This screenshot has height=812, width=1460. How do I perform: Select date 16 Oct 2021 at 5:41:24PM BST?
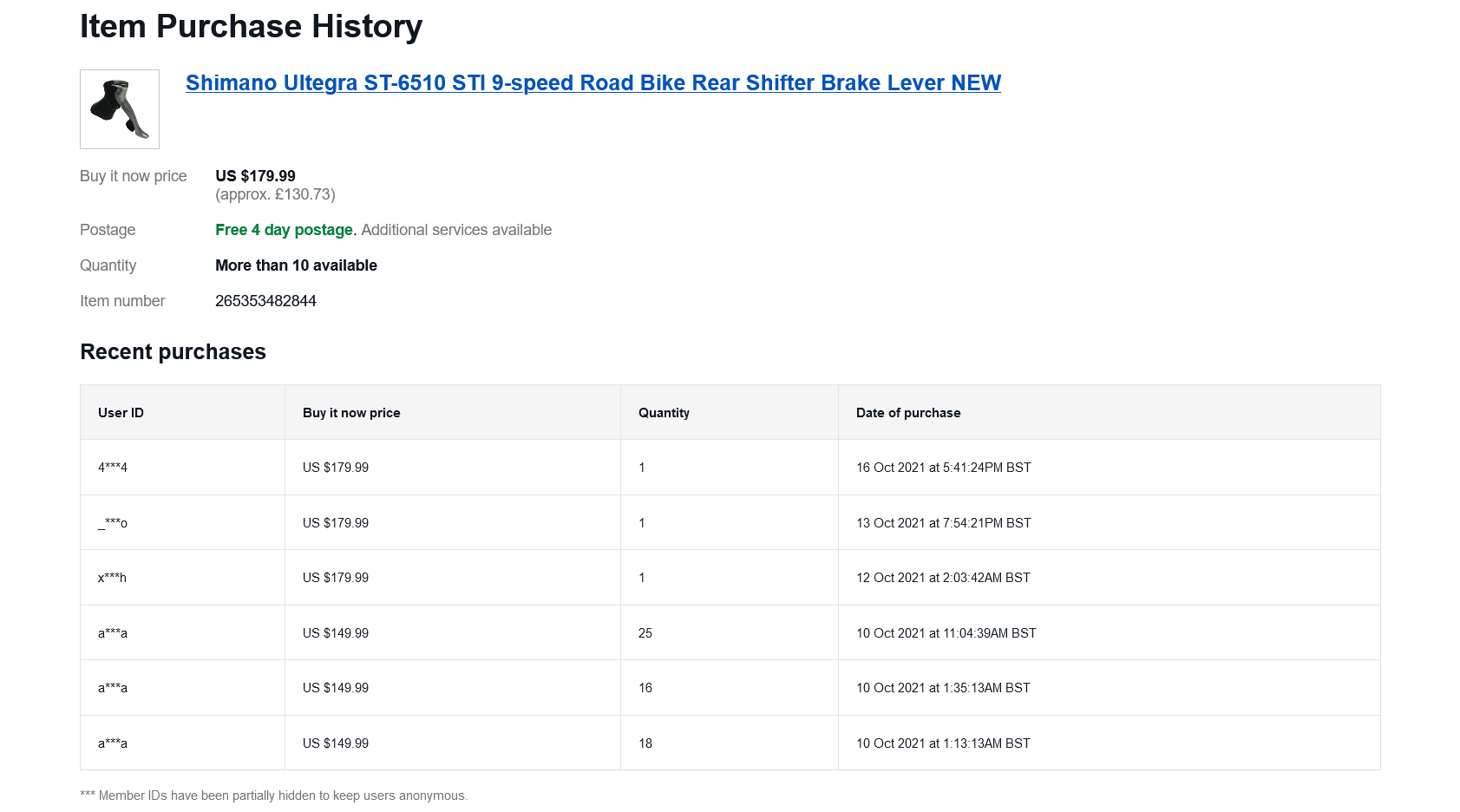pyautogui.click(x=944, y=468)
